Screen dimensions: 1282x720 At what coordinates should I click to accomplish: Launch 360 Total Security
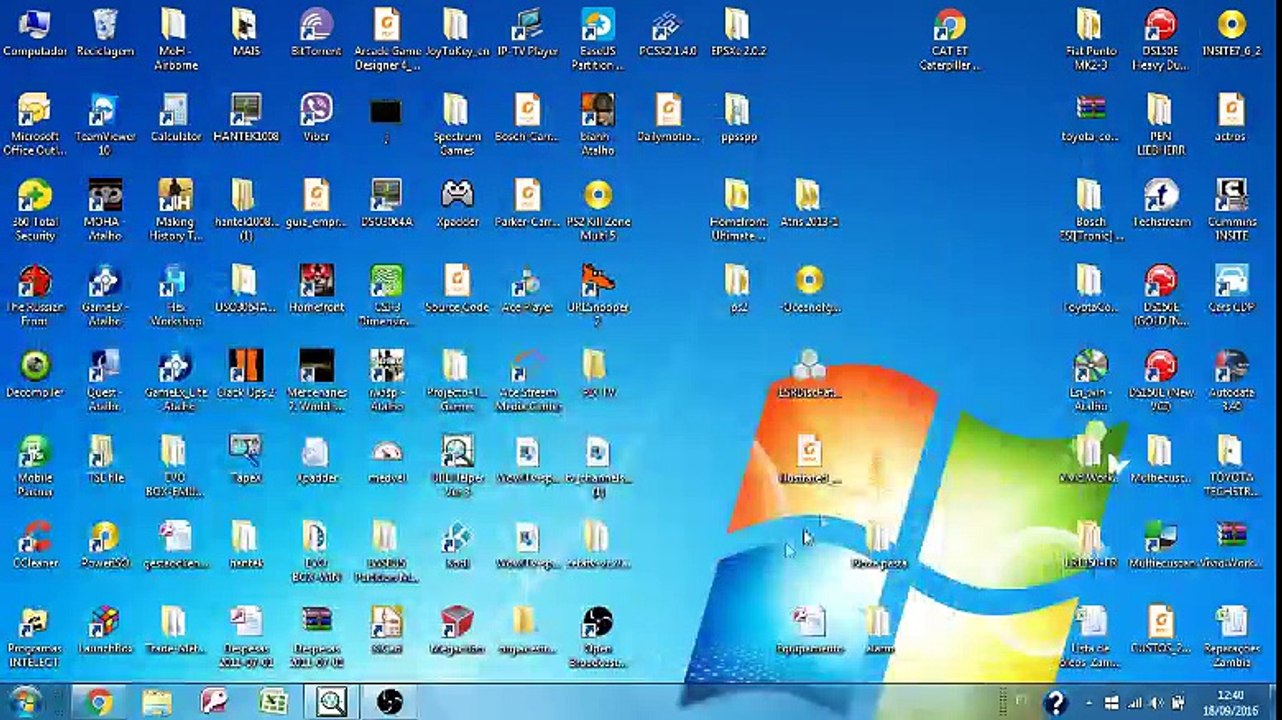(x=35, y=211)
